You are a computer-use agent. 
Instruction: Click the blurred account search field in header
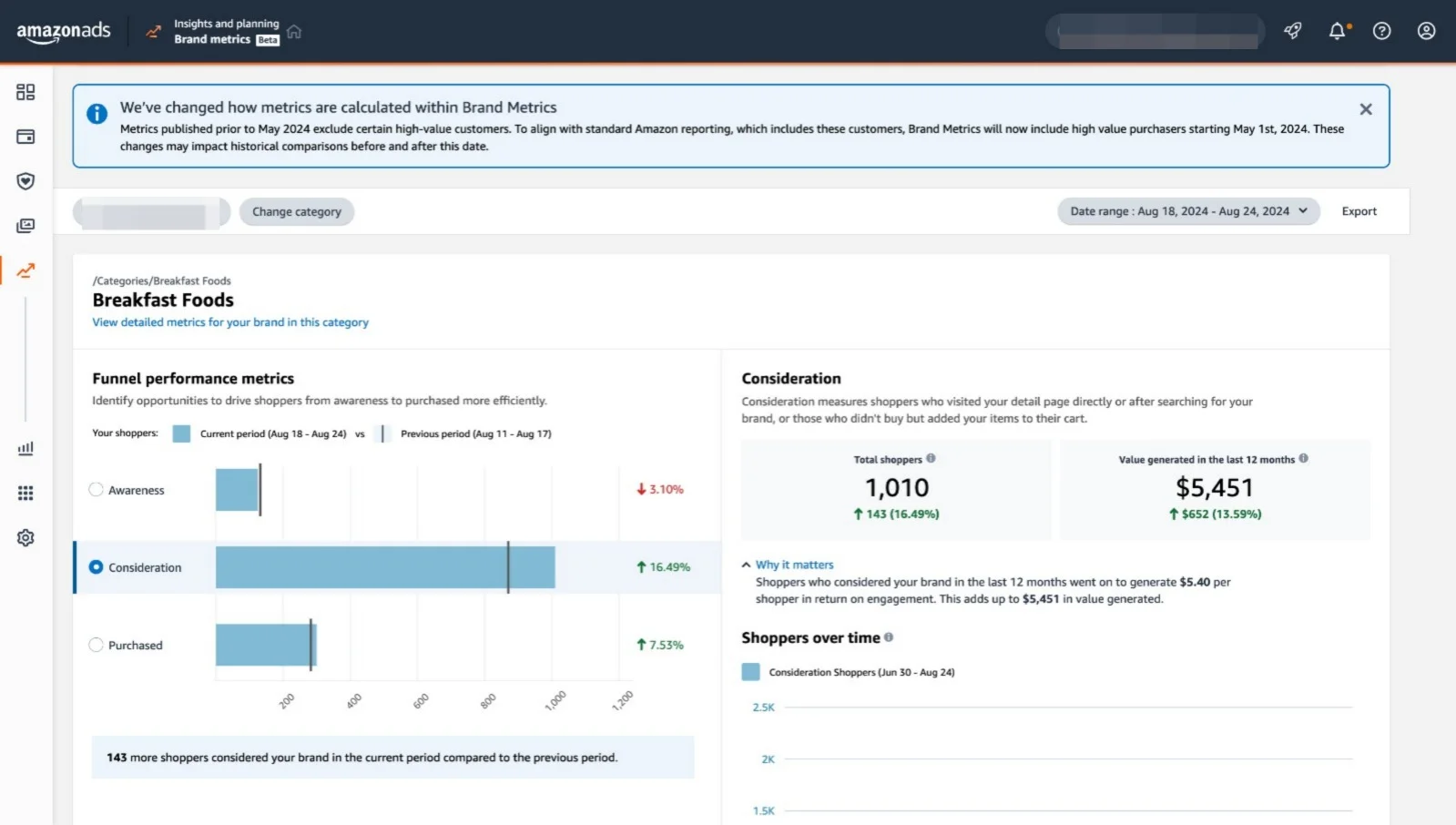(1155, 31)
